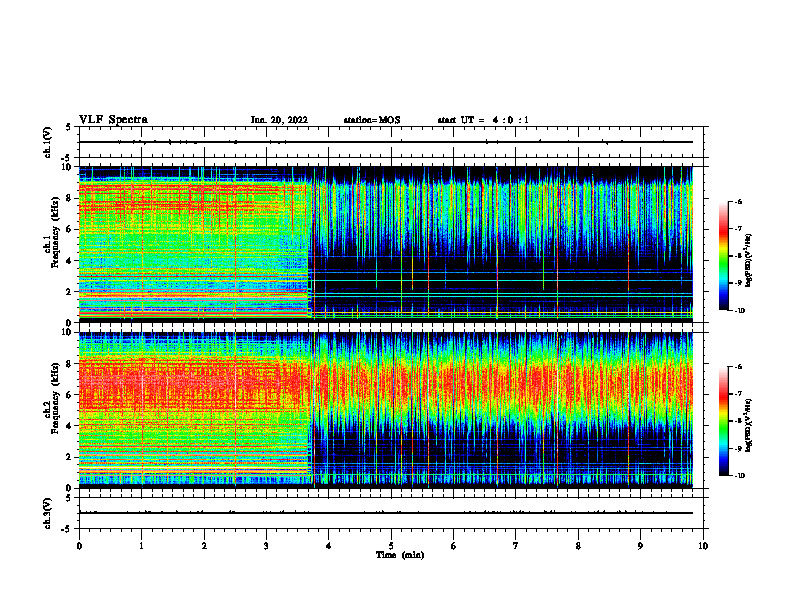
Task: Click the "4" tick on the time axis
Action: tap(329, 546)
